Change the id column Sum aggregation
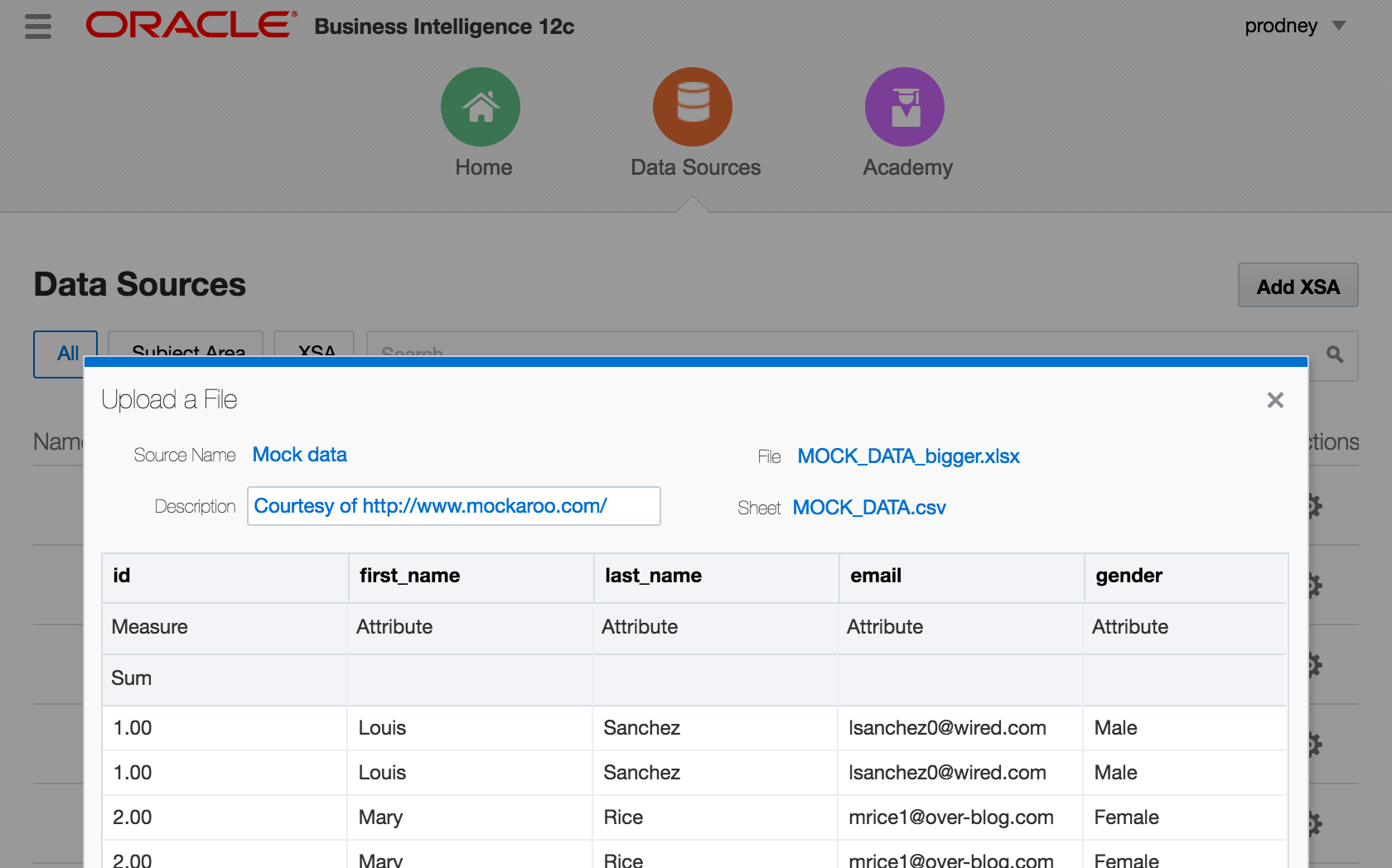This screenshot has height=868, width=1392. click(132, 678)
